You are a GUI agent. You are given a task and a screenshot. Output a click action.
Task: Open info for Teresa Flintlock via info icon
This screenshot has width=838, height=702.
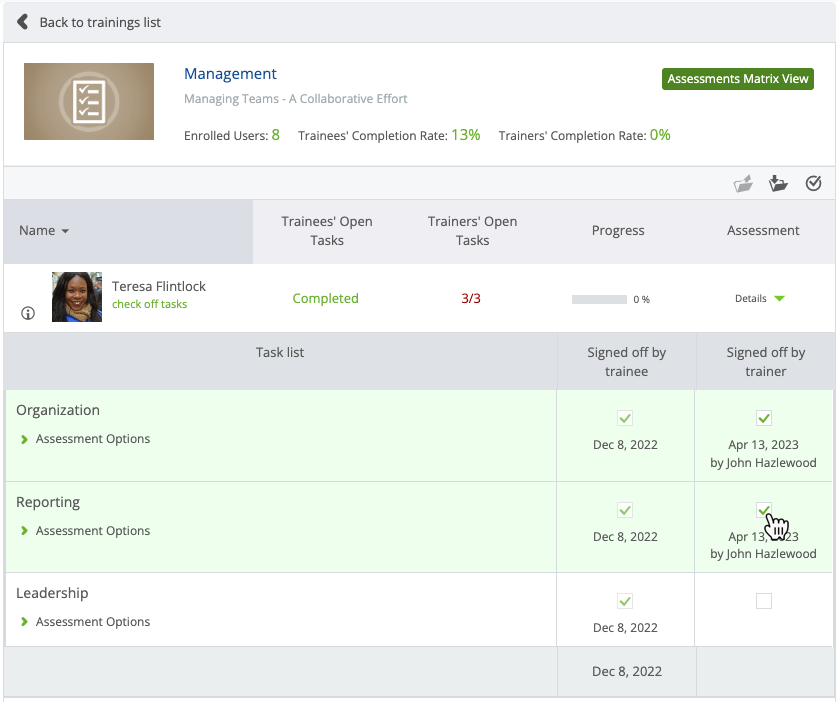click(27, 312)
